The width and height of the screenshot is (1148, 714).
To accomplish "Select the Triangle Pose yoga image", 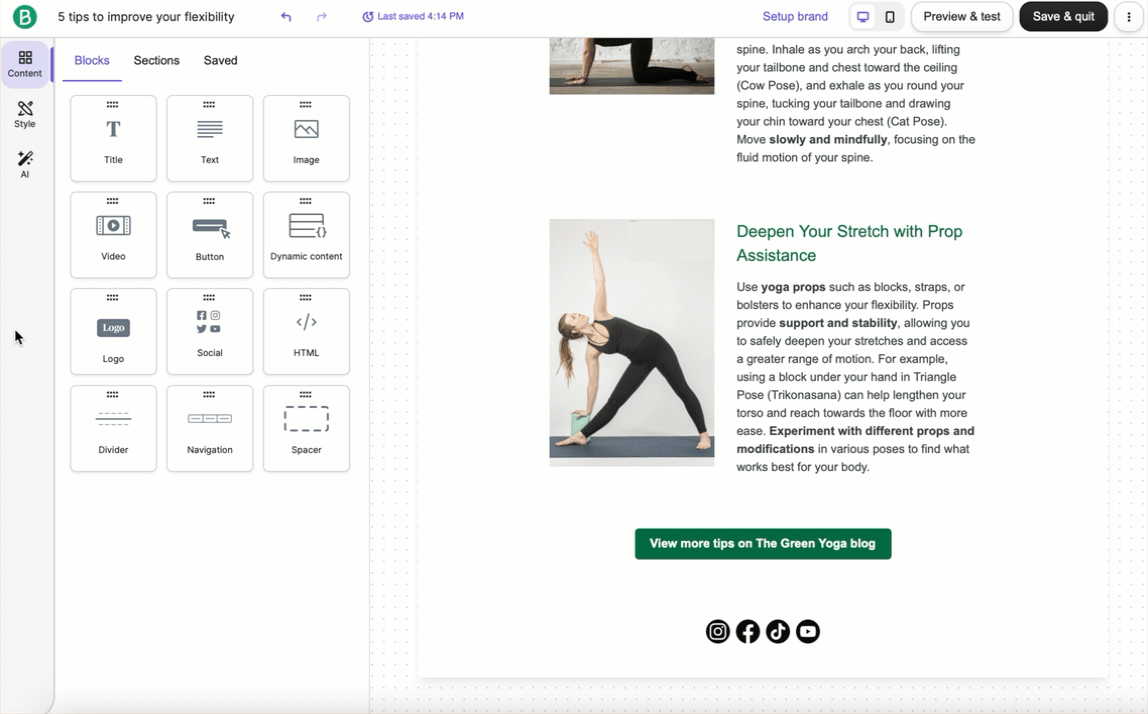I will (x=632, y=342).
